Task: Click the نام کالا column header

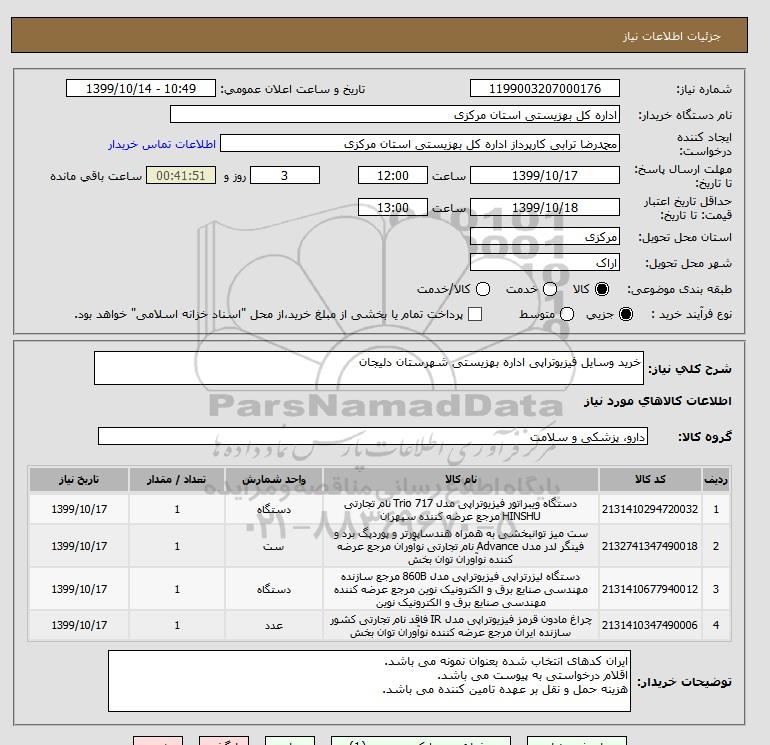Action: (461, 479)
